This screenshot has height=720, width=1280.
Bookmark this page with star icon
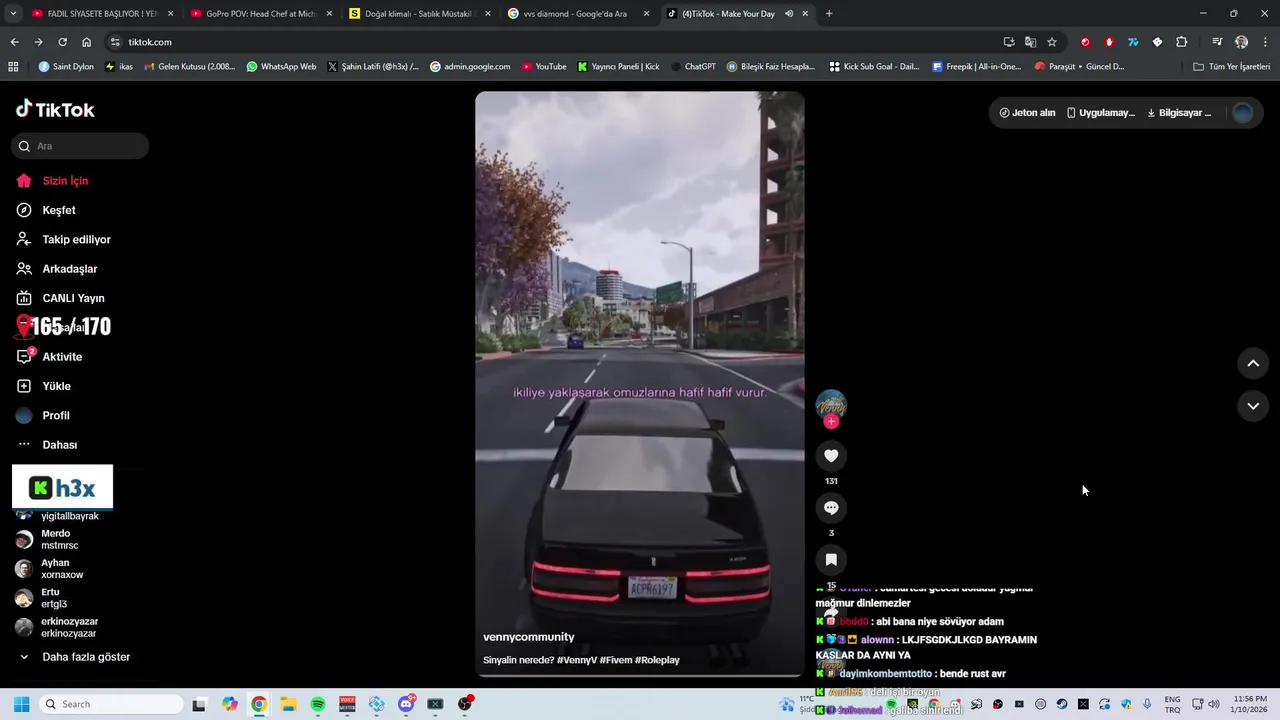point(1052,42)
